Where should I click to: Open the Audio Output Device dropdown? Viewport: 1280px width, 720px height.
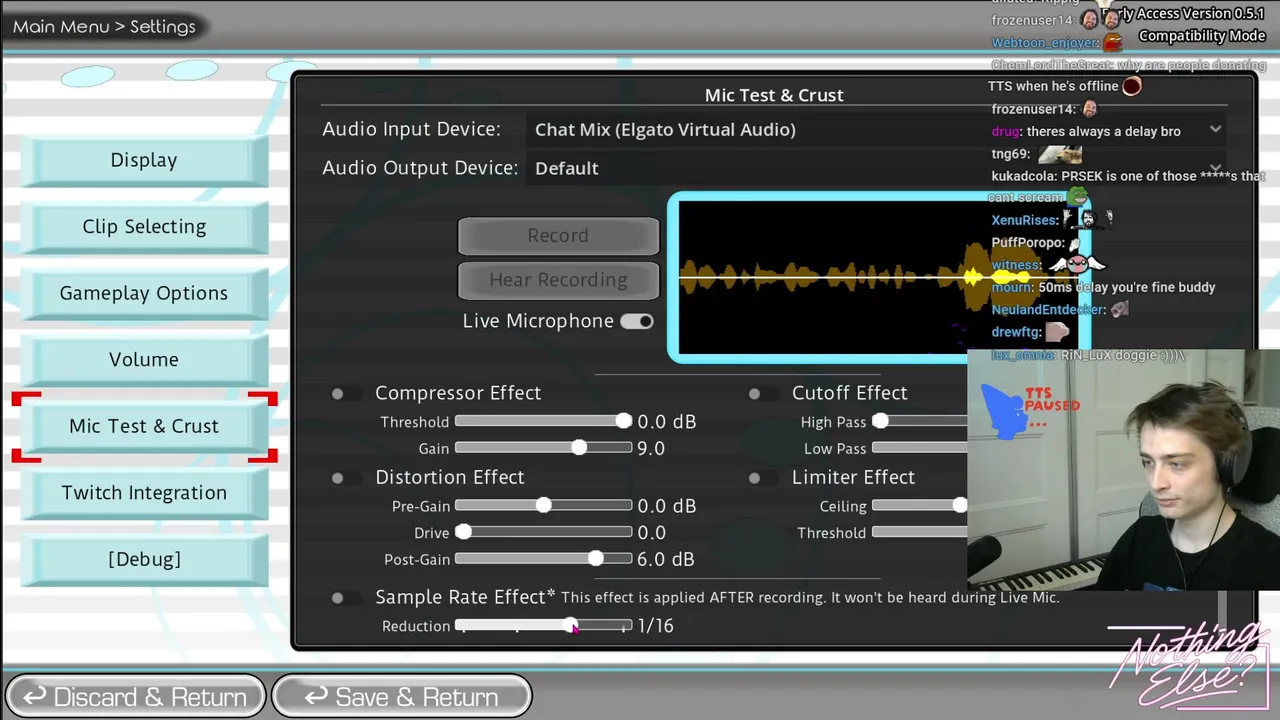[878, 168]
